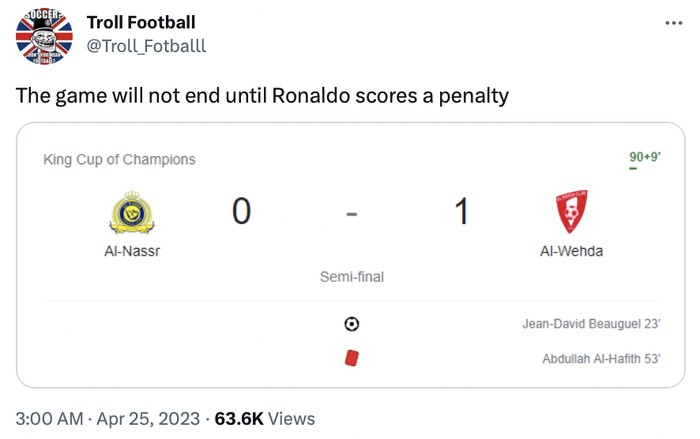Click the 90+9' match time indicator
The width and height of the screenshot is (700, 439).
point(644,157)
